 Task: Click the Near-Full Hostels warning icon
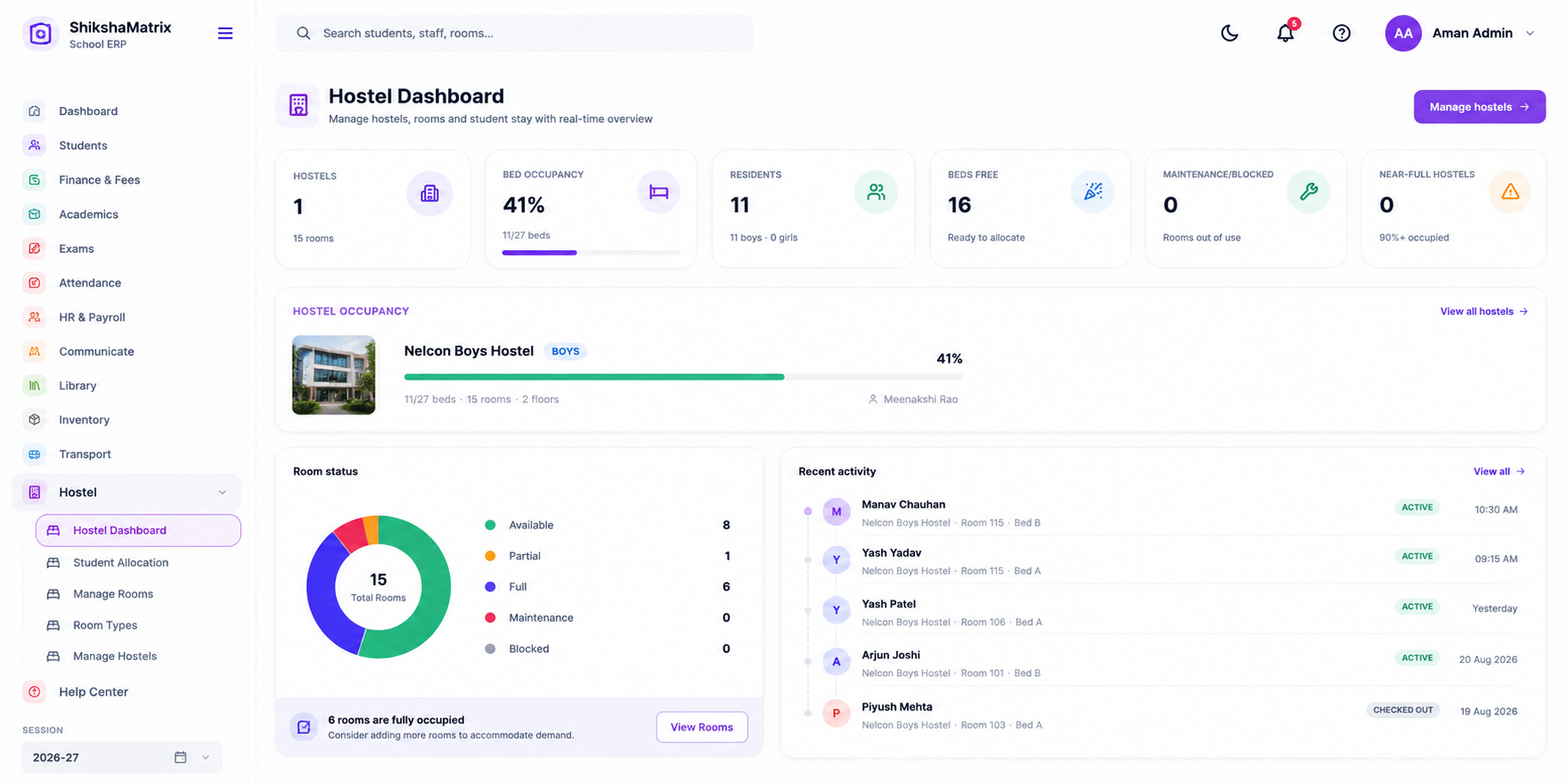pos(1510,192)
